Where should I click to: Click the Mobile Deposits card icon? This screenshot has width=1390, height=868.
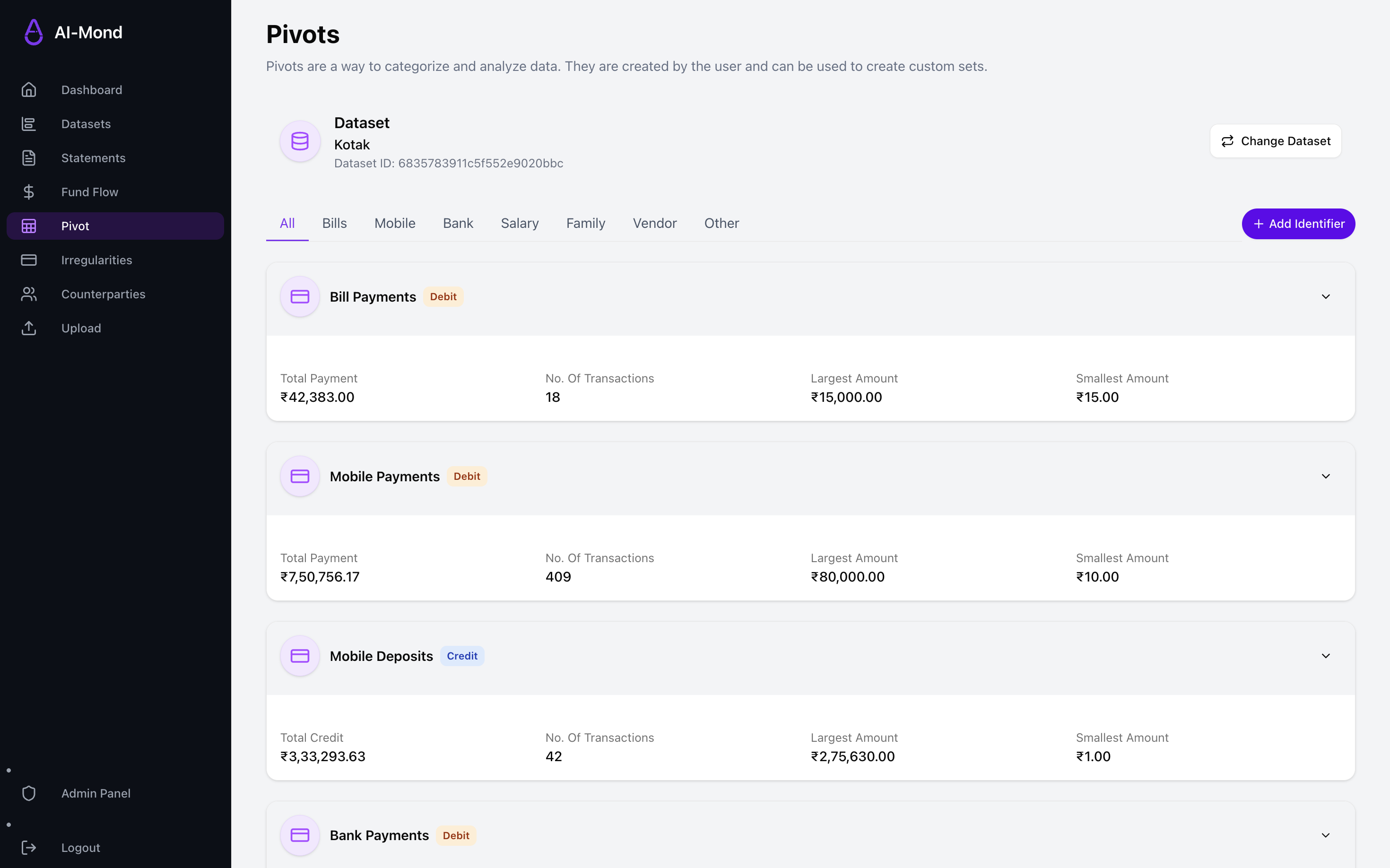[x=300, y=656]
